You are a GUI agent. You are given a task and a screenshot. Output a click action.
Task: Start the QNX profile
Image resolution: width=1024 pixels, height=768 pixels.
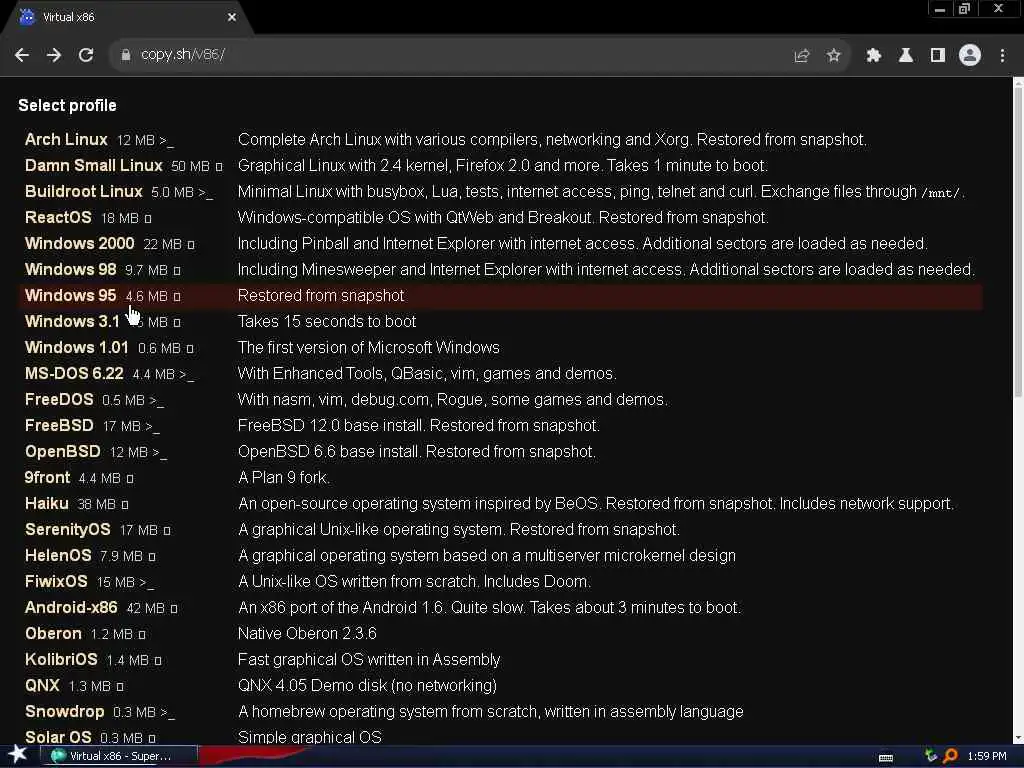[x=42, y=686]
